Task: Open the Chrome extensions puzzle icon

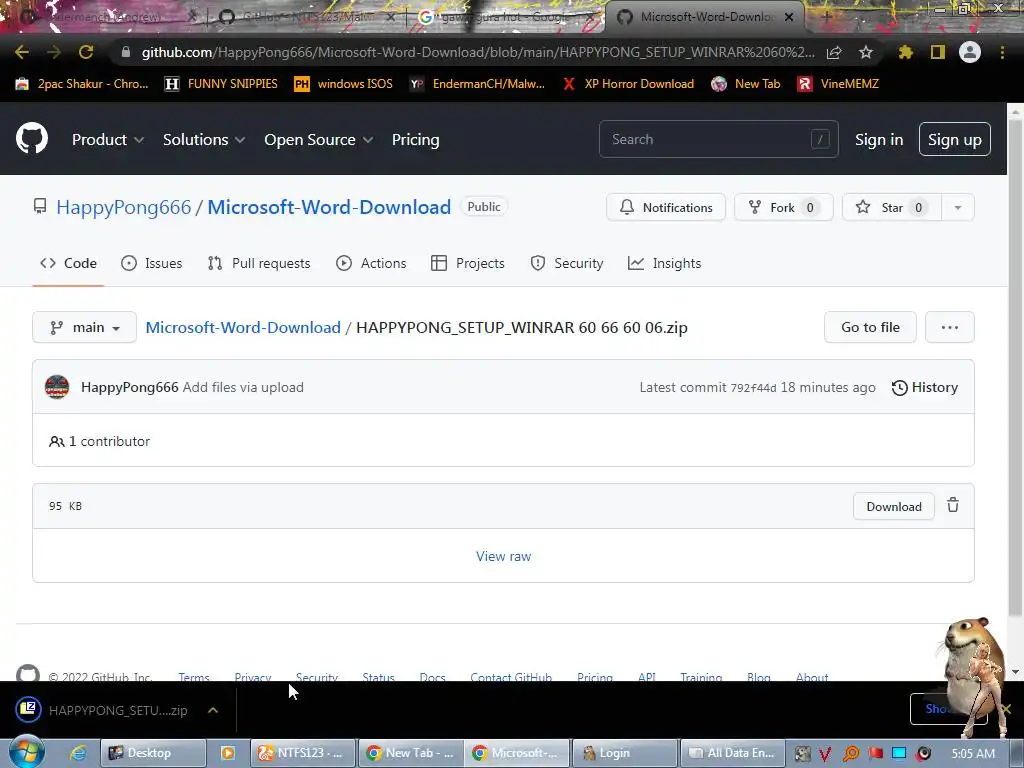Action: [x=905, y=52]
